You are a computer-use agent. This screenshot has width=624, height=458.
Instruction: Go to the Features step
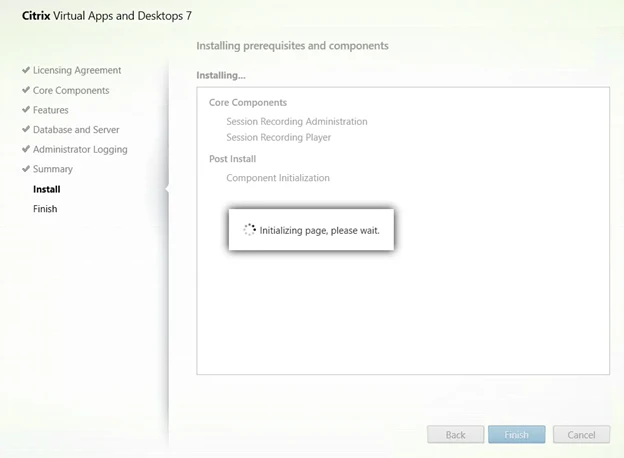[x=51, y=110]
